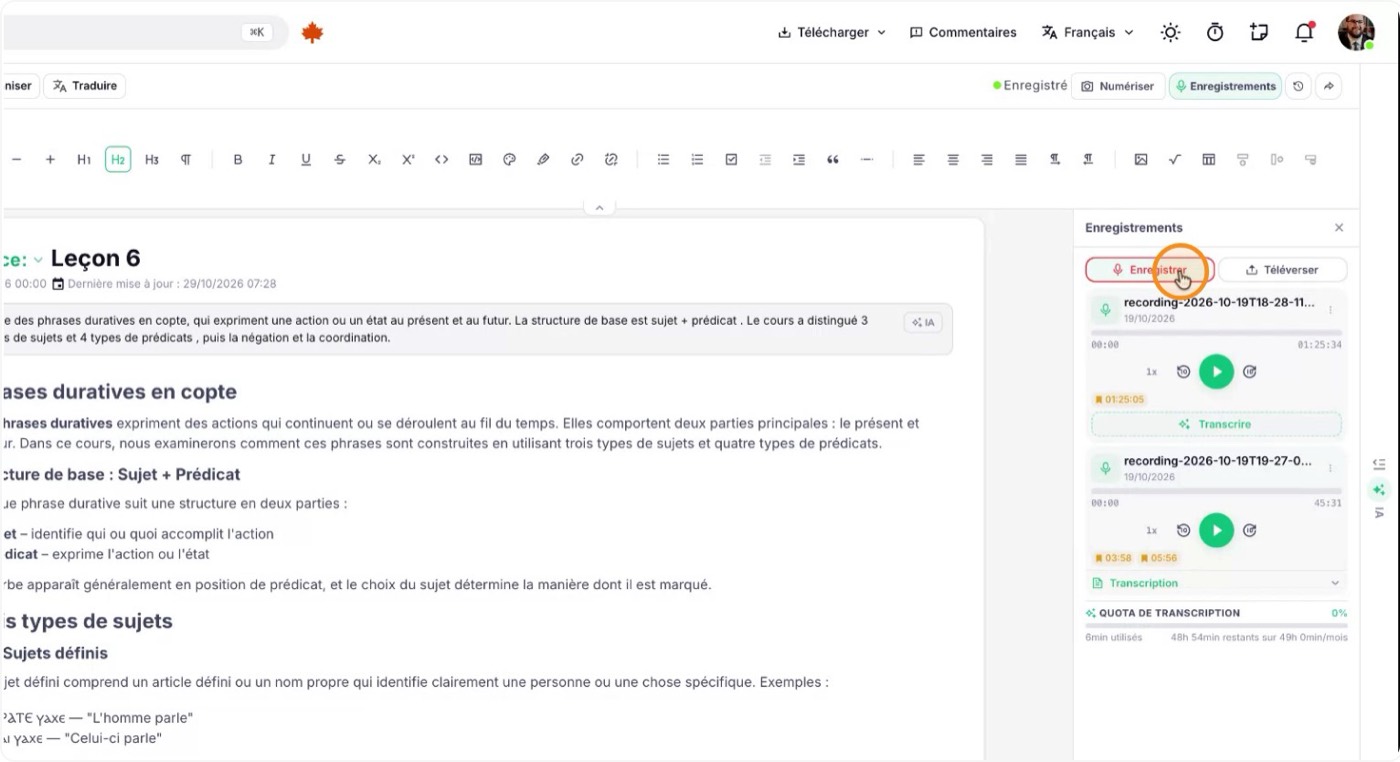
Task: Open notifications bell
Action: 1304,32
